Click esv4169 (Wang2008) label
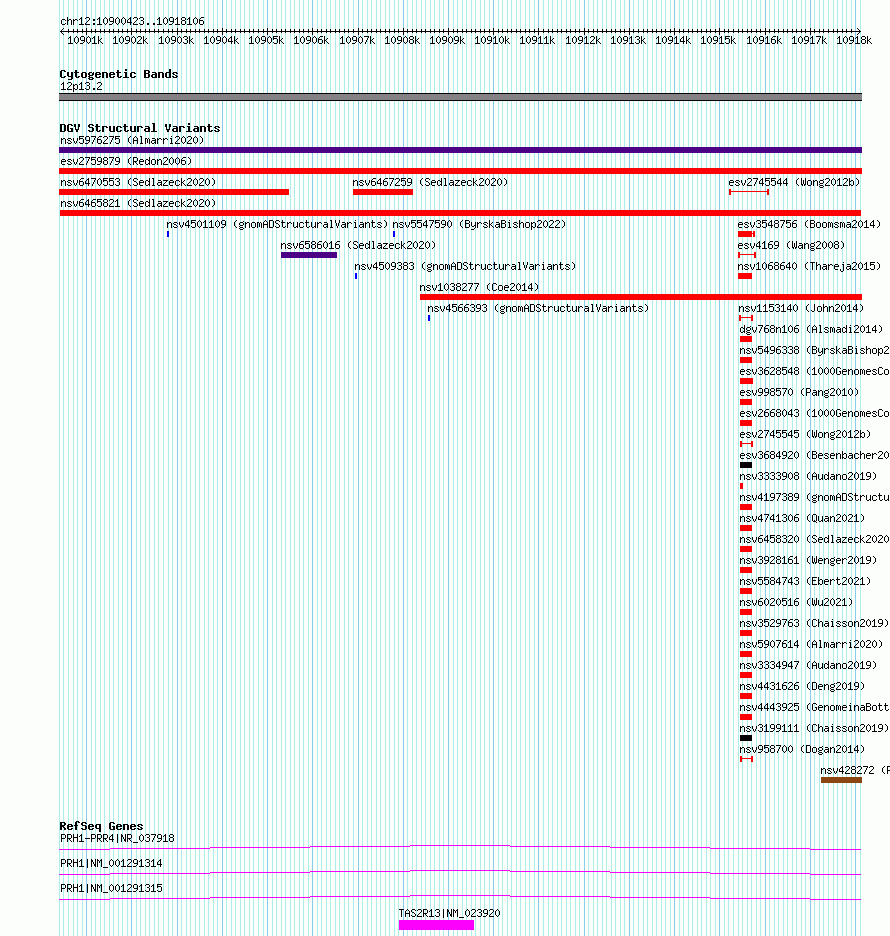 click(791, 245)
